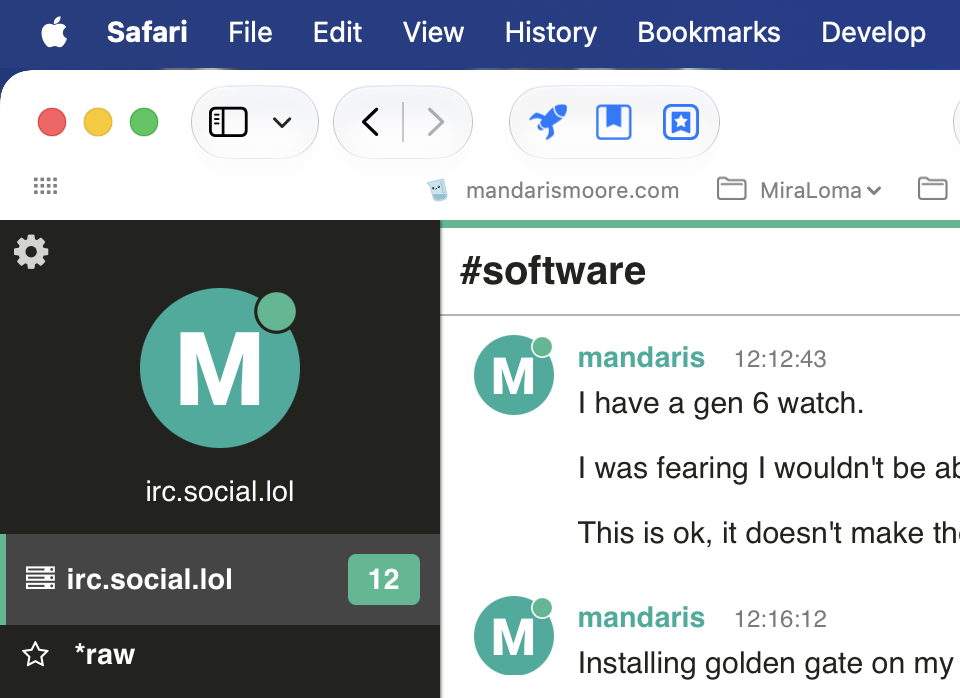Screen dimensions: 960x698
Task: Show the favorites grid icon
Action: (45, 186)
